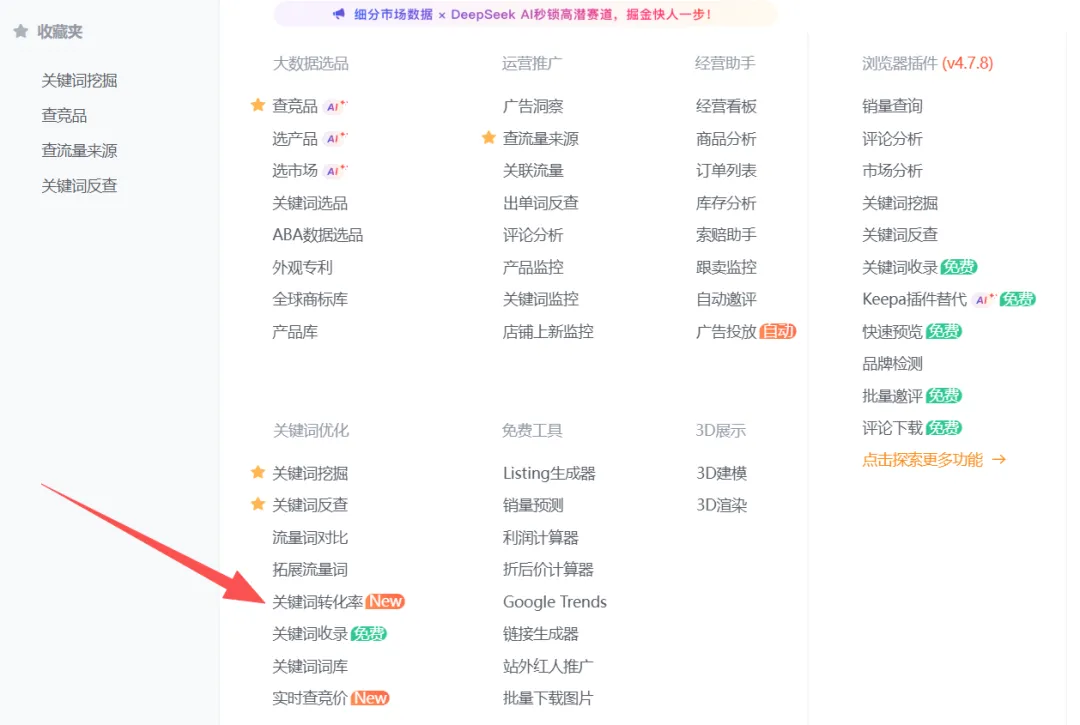Open 查竞品 in the 收藏夹 sidebar
Screen dimensions: 1080x725
click(64, 116)
